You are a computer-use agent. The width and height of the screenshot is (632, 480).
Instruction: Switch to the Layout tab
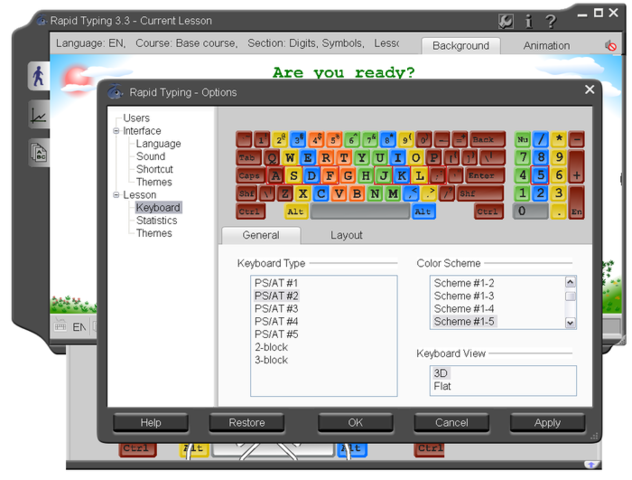tap(346, 235)
